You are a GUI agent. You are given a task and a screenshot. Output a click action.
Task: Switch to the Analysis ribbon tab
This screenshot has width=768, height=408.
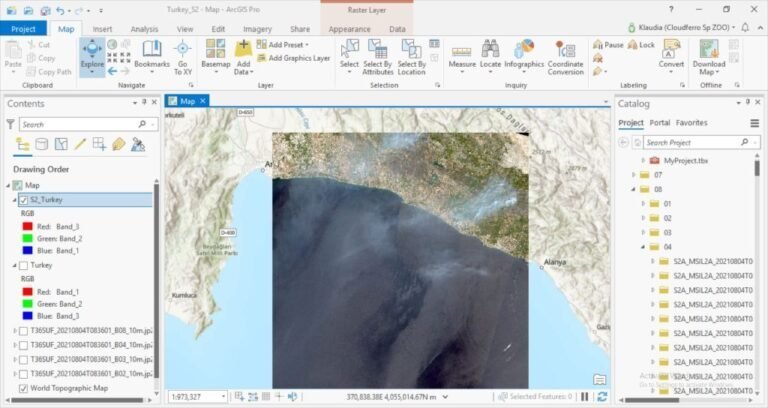tap(144, 29)
